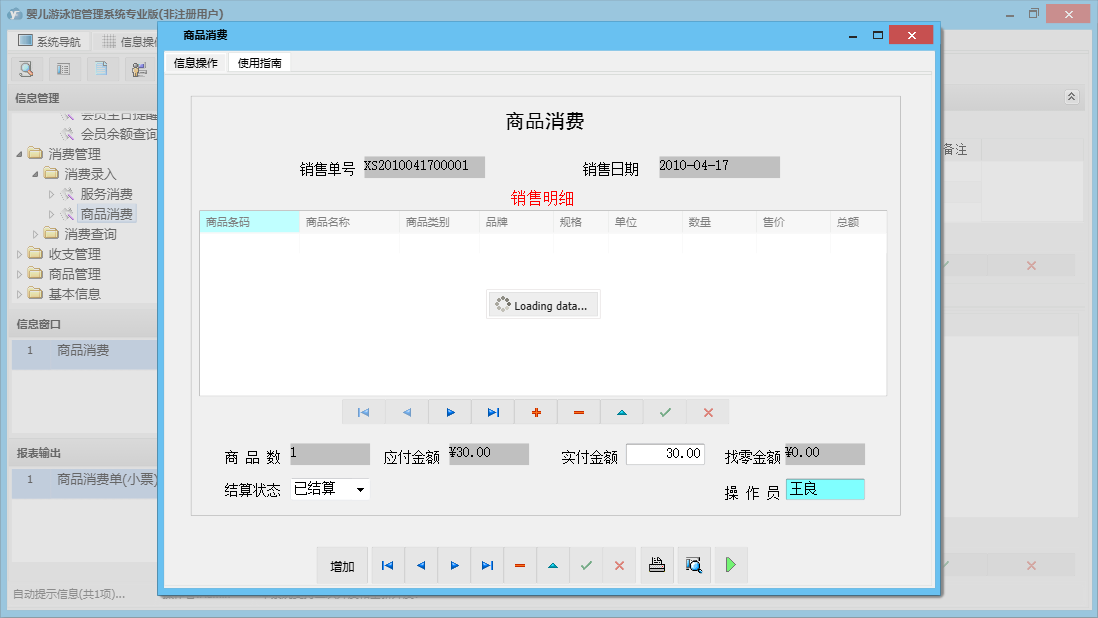This screenshot has height=618, width=1098.
Task: Print the 商品消费 receipt
Action: tap(656, 565)
